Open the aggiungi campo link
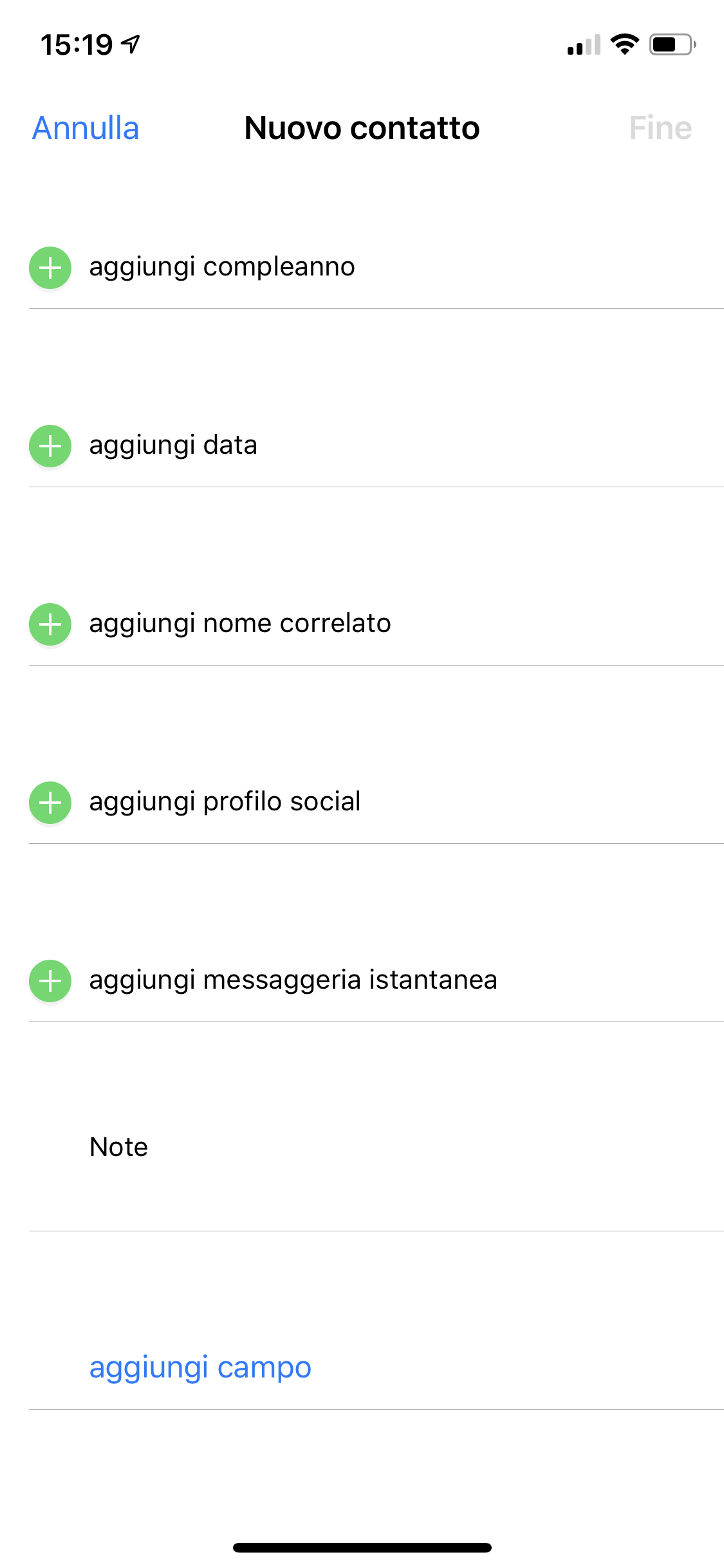 (200, 1367)
